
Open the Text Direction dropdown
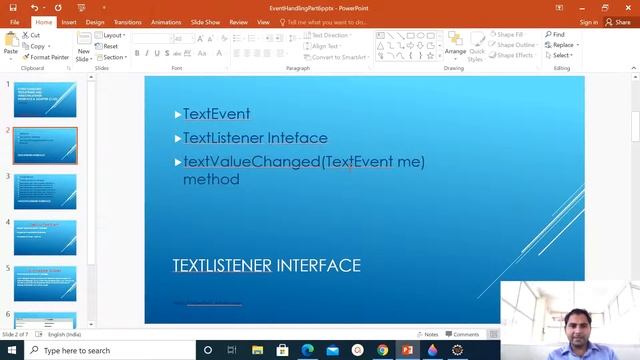coord(328,35)
